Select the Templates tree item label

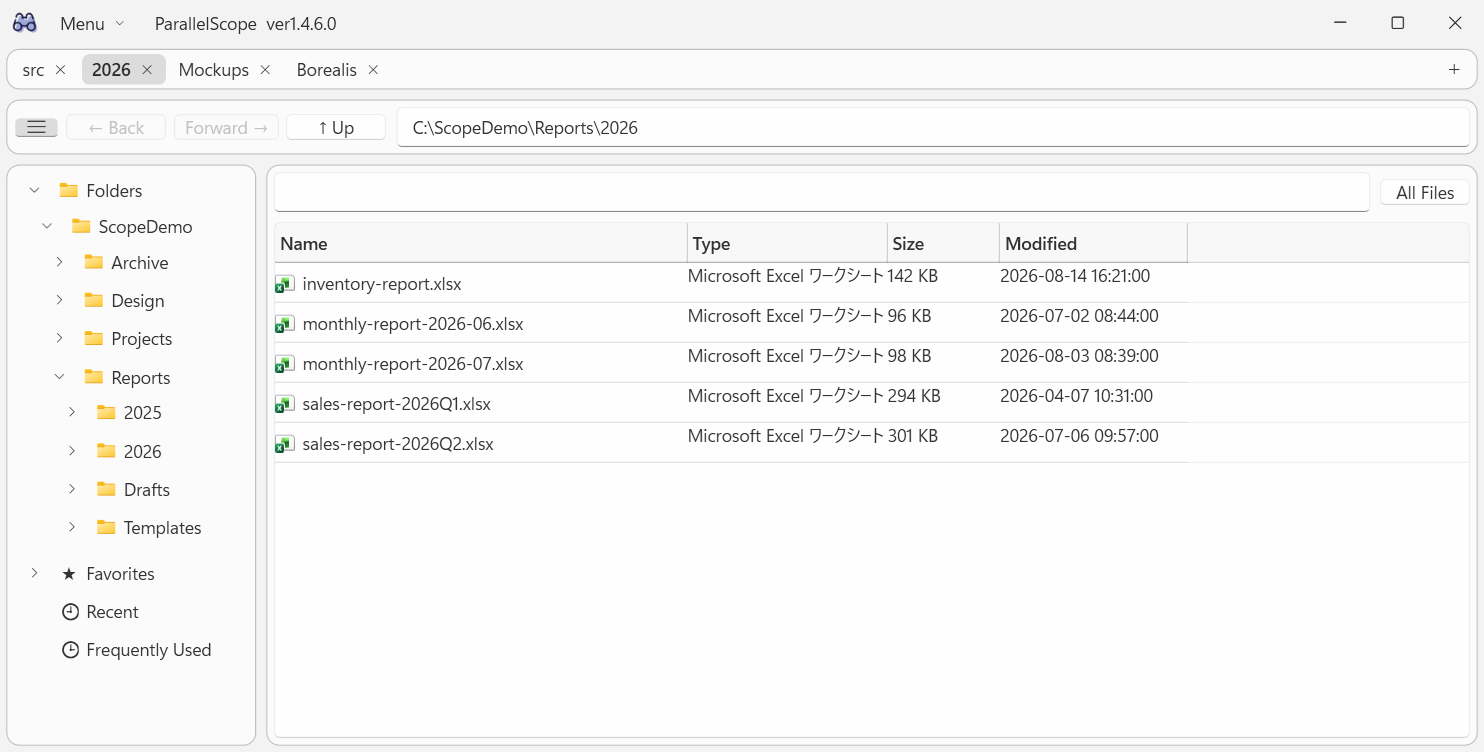pos(163,528)
